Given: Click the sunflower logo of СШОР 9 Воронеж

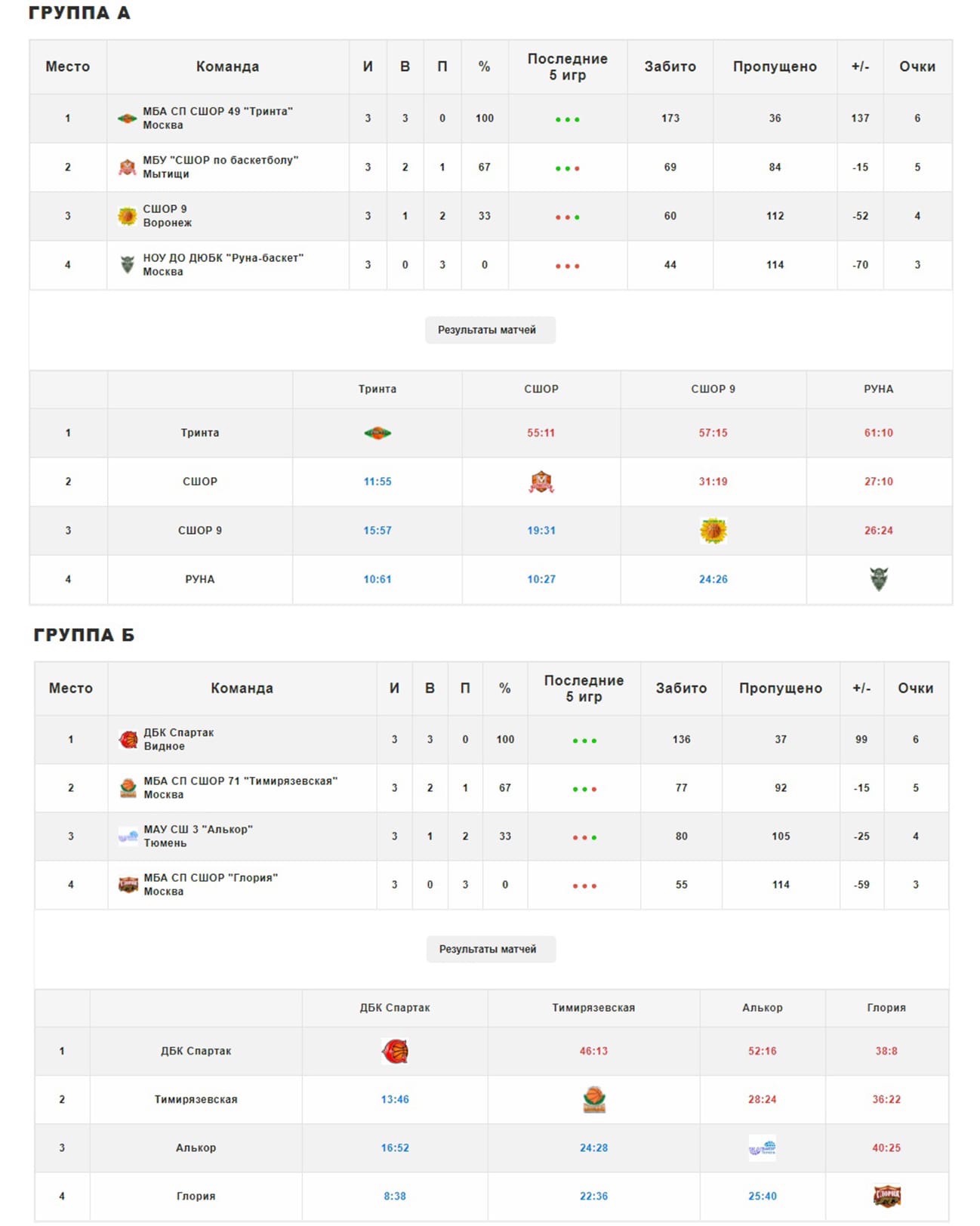Looking at the screenshot, I should click(127, 216).
